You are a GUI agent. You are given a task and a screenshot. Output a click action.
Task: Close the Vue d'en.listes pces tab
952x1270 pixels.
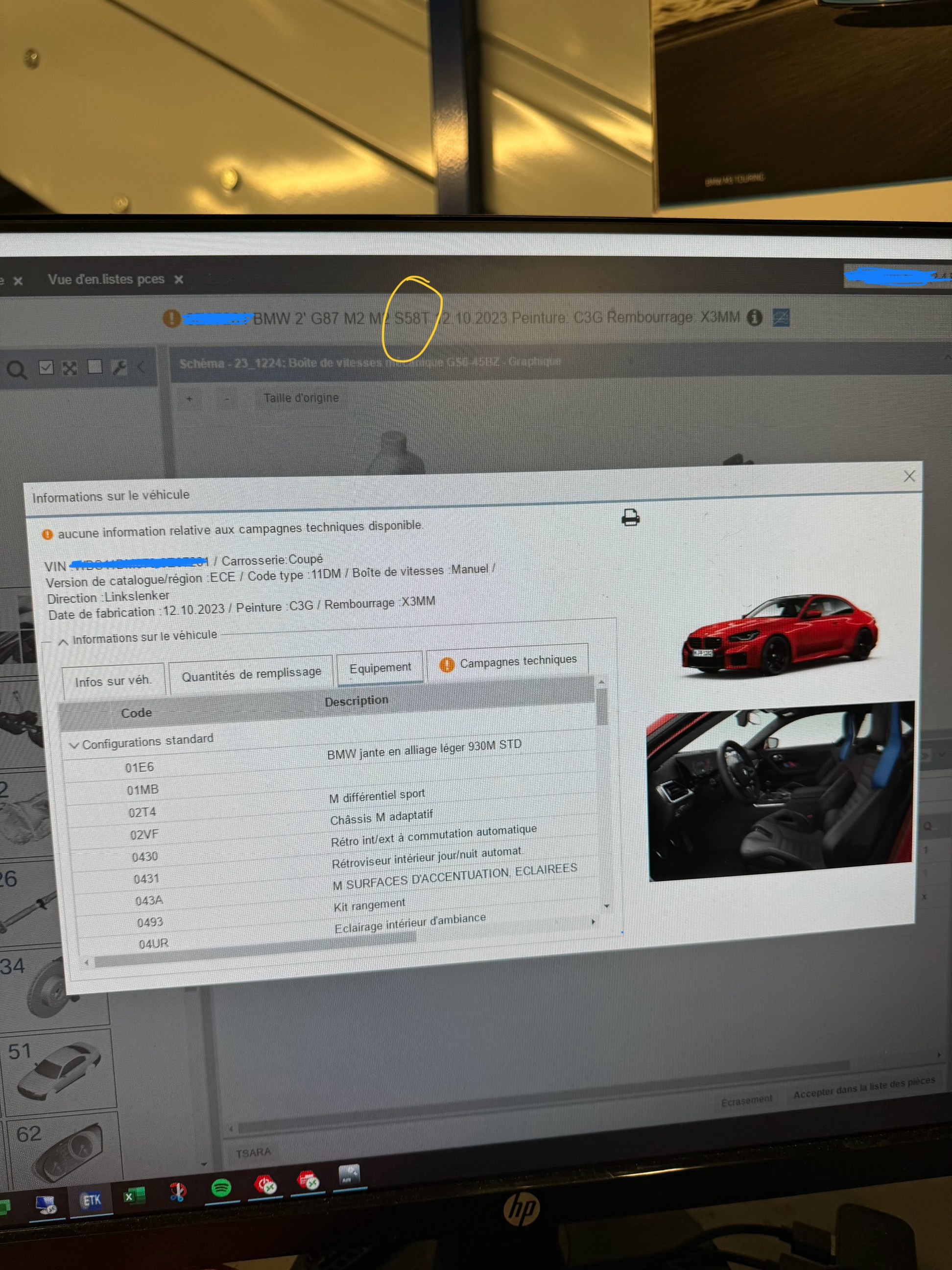(179, 280)
